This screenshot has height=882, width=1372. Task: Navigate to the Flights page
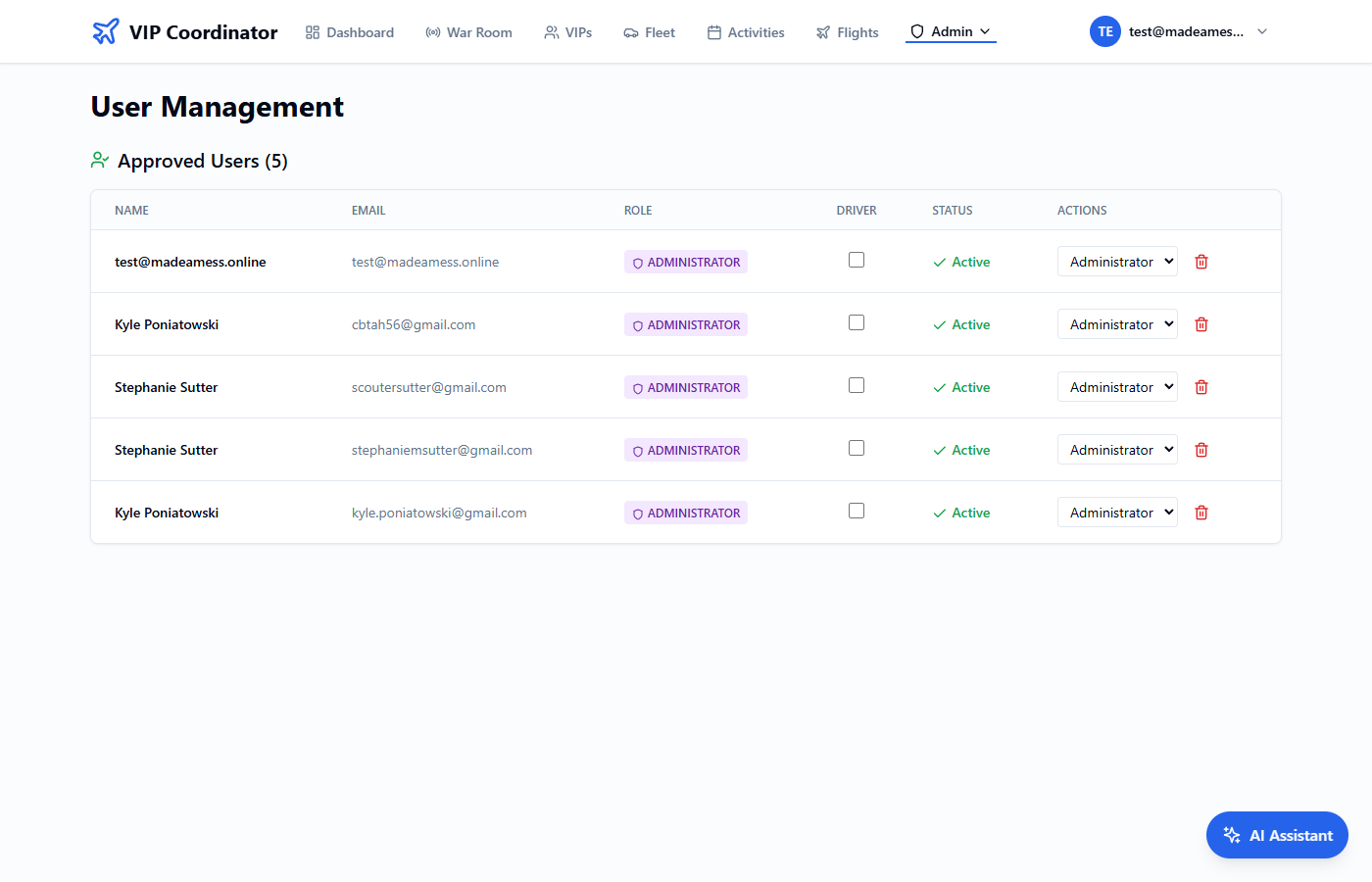click(x=847, y=32)
